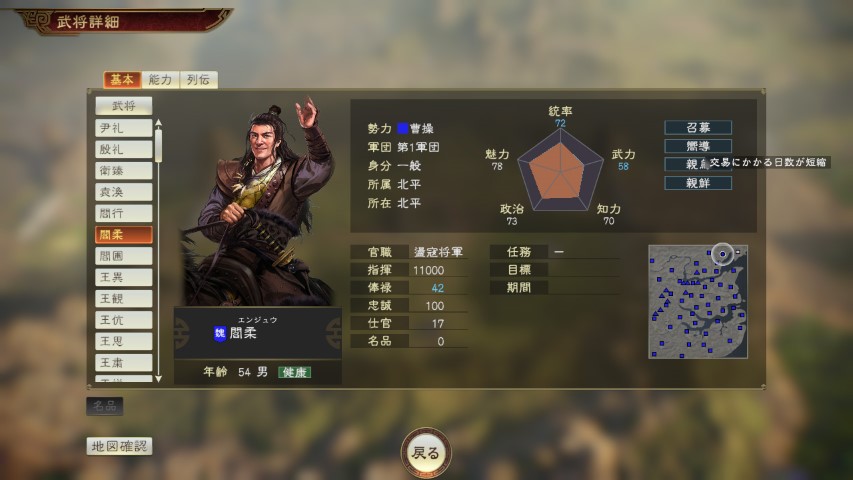Click the 健康 health status badge
The image size is (853, 480).
[x=294, y=372]
